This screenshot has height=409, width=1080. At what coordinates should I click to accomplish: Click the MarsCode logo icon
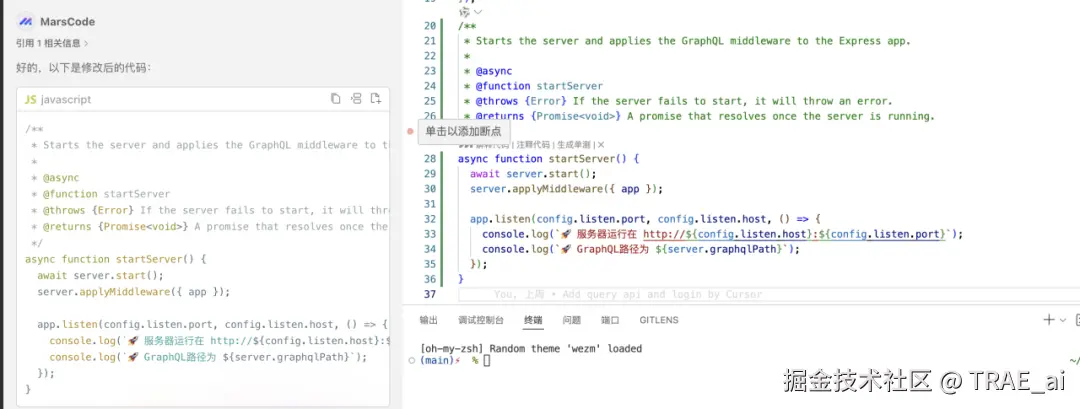coord(25,22)
